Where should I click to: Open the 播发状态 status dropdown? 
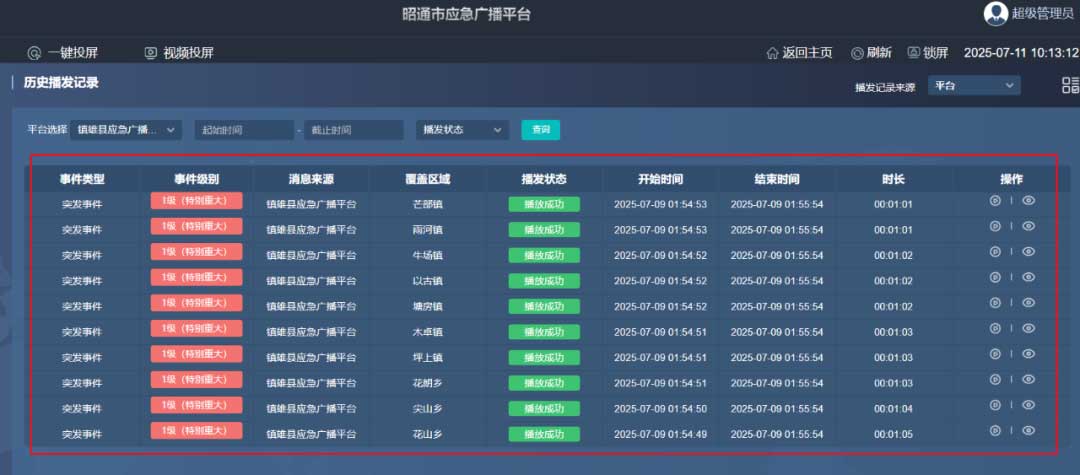click(461, 130)
